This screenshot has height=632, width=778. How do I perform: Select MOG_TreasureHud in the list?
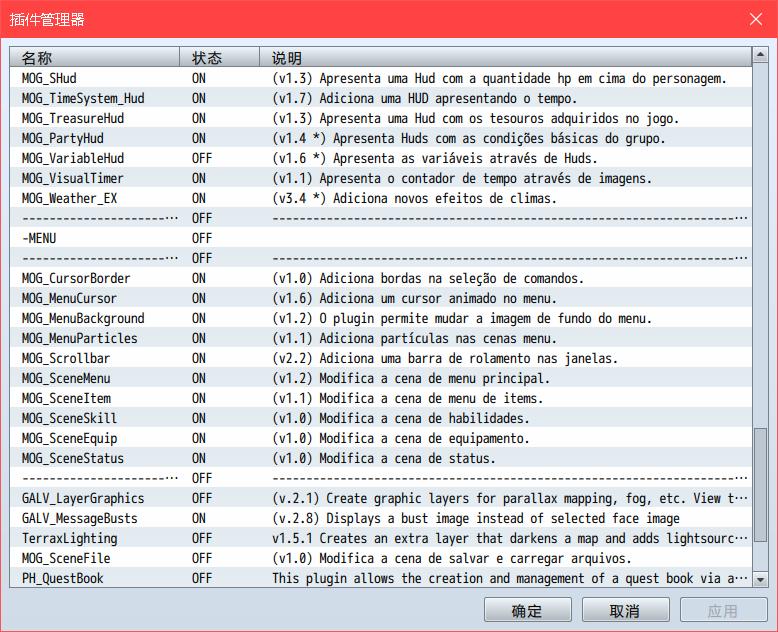381,118
